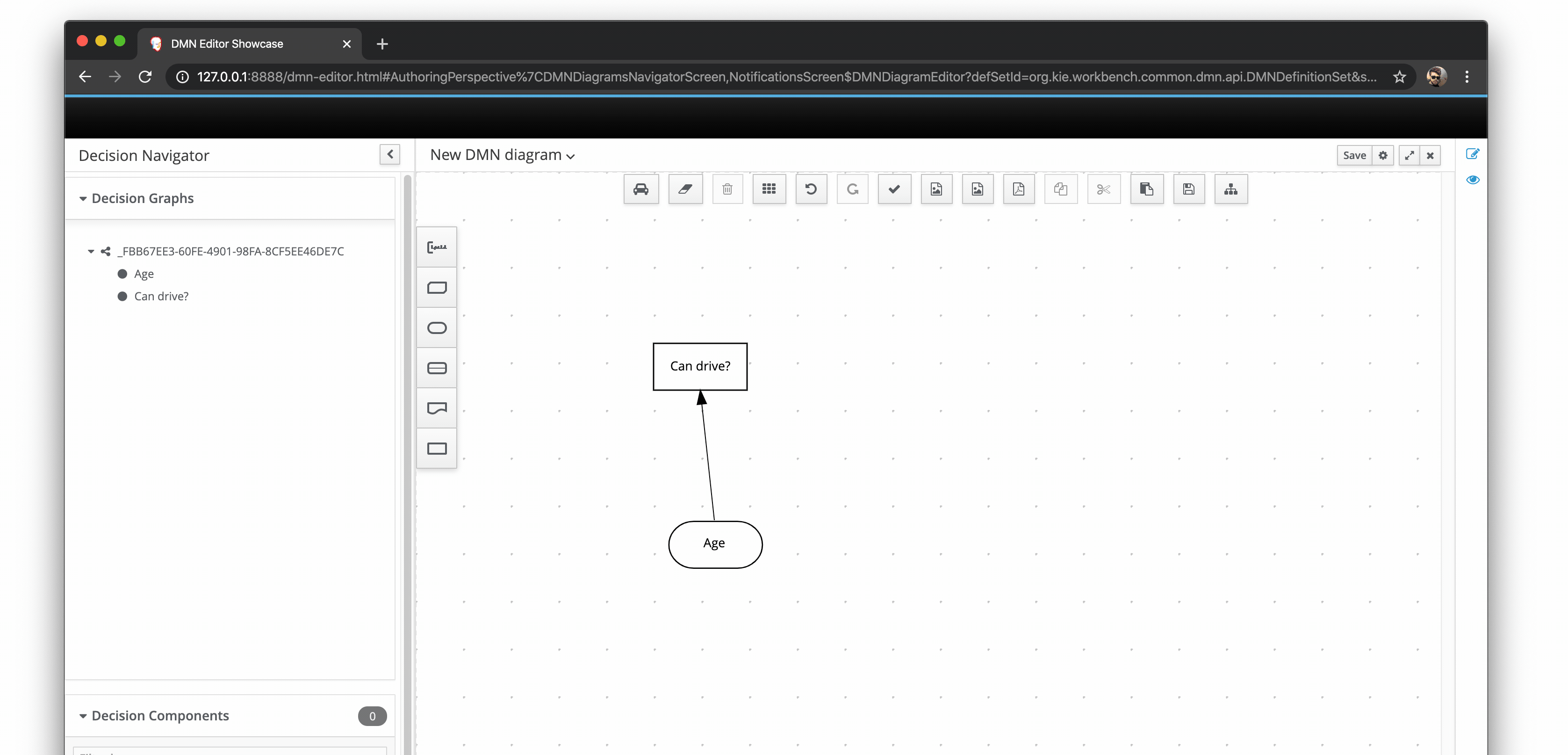Validate the diagram with checkmark icon

click(894, 189)
